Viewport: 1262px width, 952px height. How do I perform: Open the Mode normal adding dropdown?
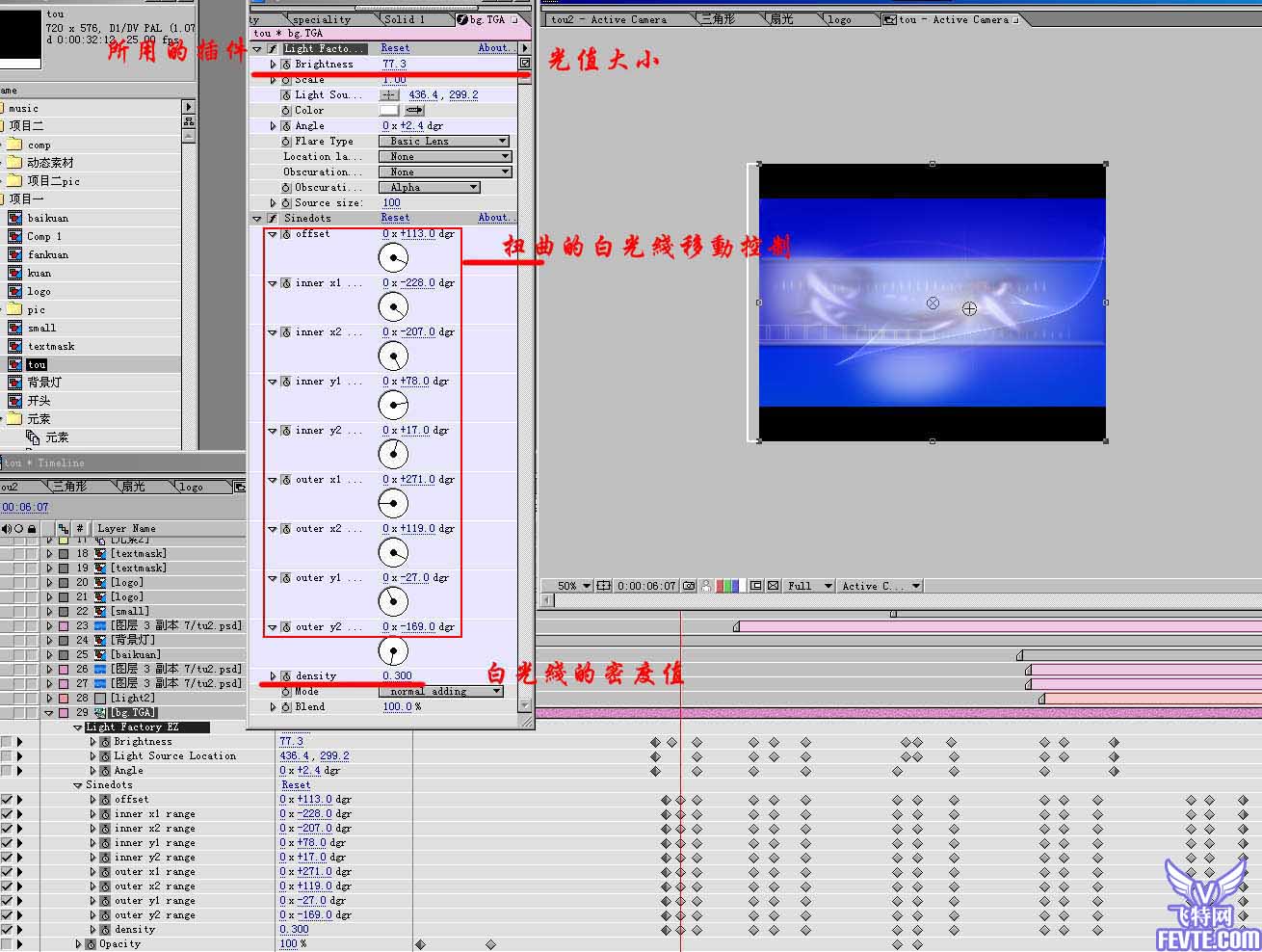[x=441, y=692]
